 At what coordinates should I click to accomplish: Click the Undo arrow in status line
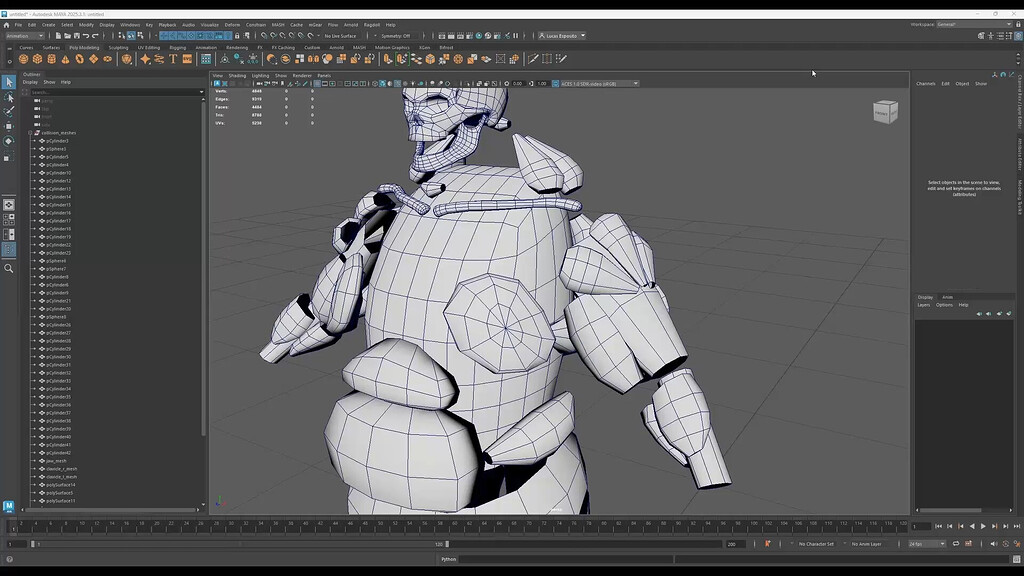(86, 36)
